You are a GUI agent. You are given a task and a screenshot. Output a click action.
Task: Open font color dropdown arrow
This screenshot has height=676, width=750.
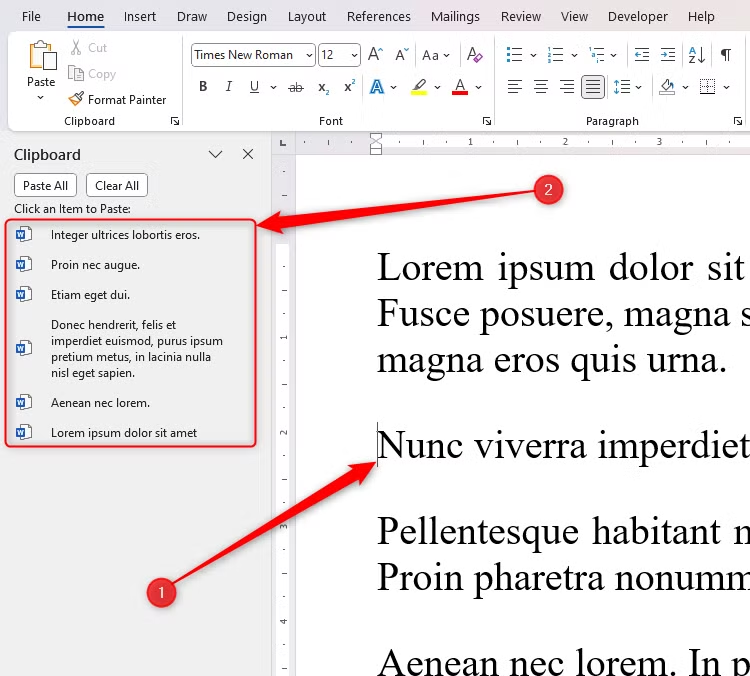pyautogui.click(x=478, y=87)
